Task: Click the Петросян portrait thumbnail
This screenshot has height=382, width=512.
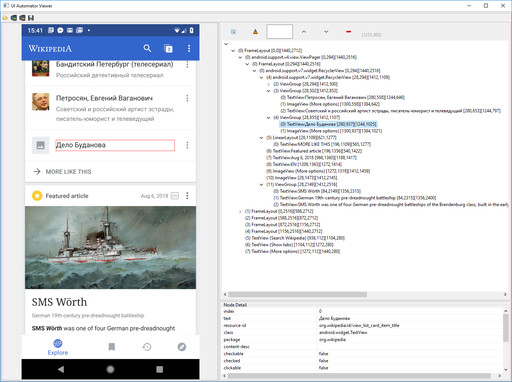Action: click(41, 102)
